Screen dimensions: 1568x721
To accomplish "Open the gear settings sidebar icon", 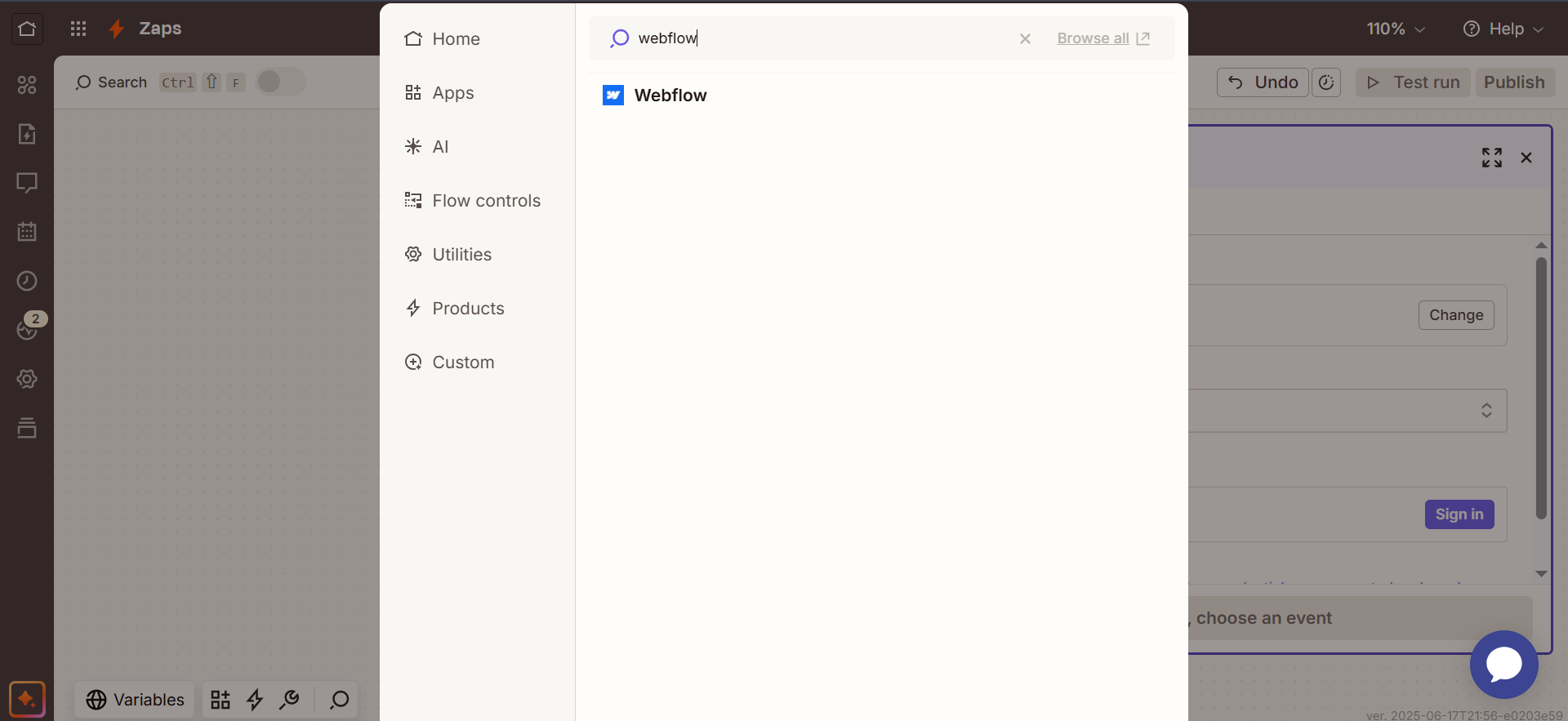I will [27, 379].
